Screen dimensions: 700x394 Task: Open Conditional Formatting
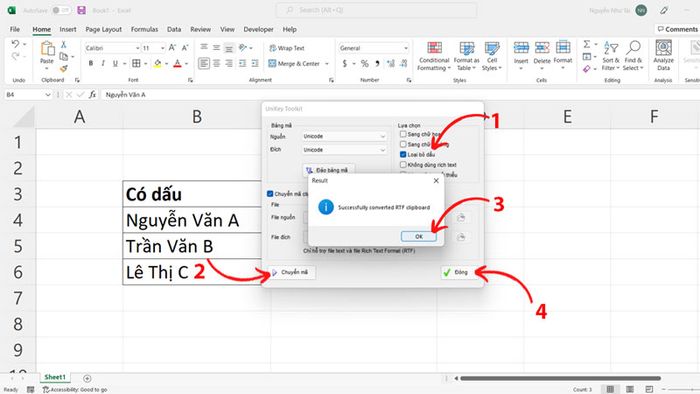(433, 56)
